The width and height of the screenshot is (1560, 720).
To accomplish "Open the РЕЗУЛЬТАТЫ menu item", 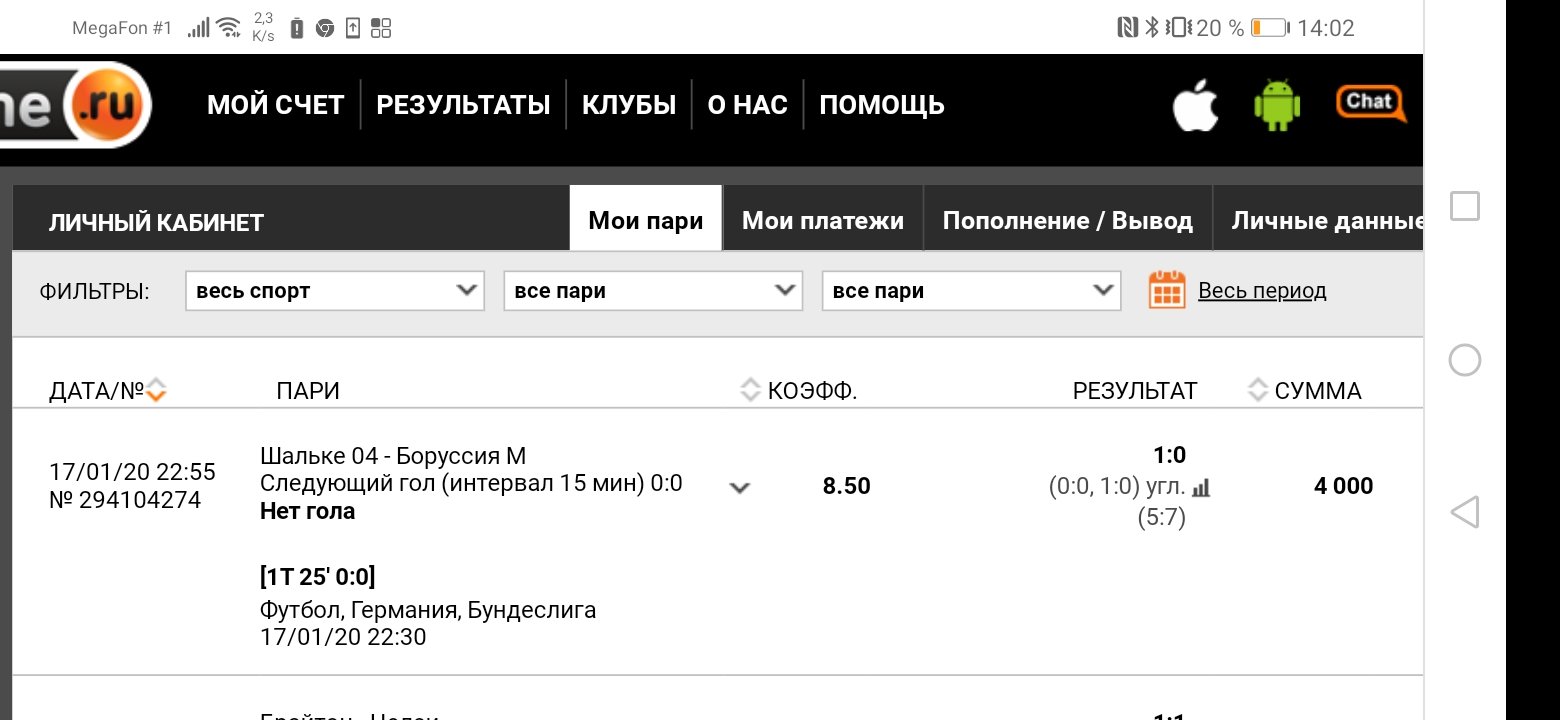I will point(463,105).
